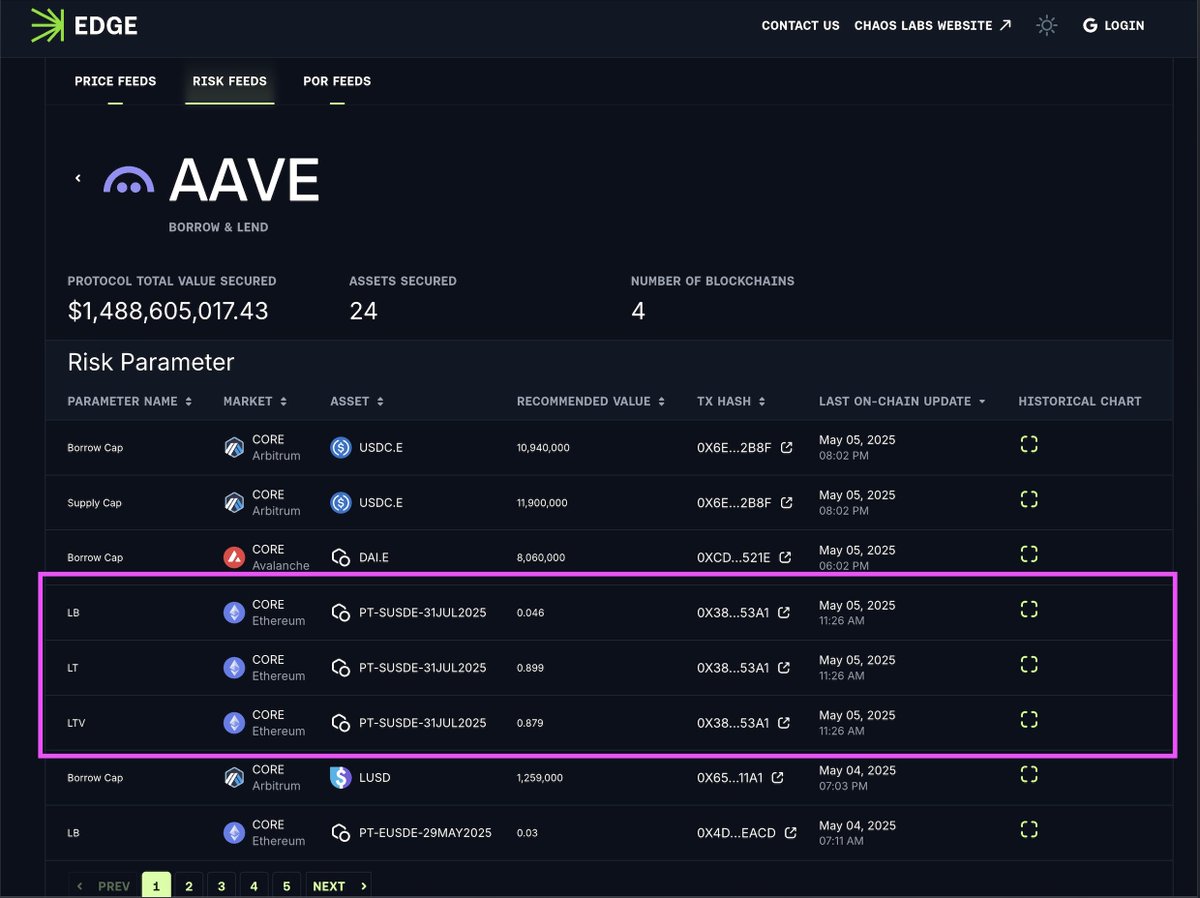Open historical chart for LUSD Borrow Cap
The width and height of the screenshot is (1200, 898).
[1029, 774]
